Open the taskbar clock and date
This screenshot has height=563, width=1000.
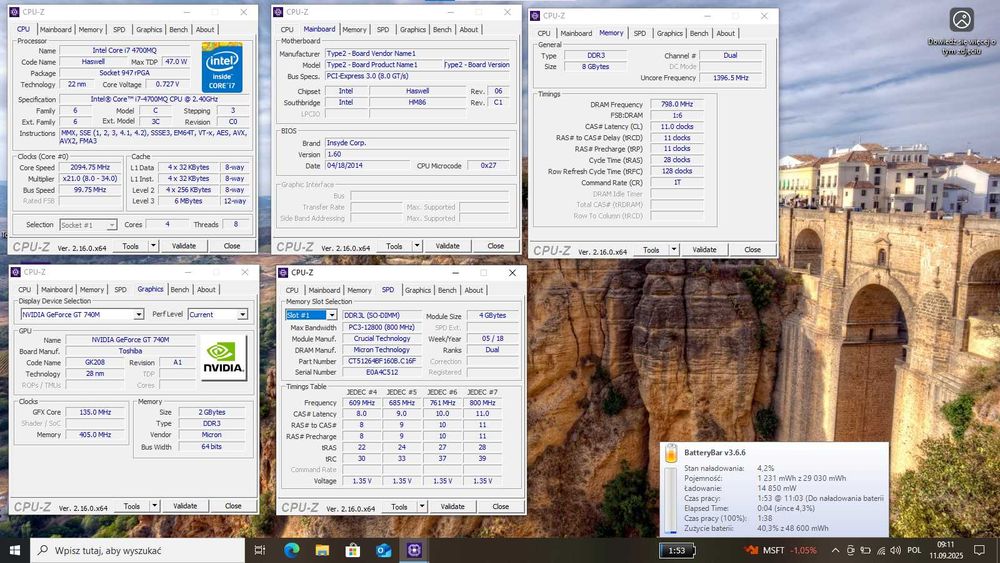click(x=946, y=550)
